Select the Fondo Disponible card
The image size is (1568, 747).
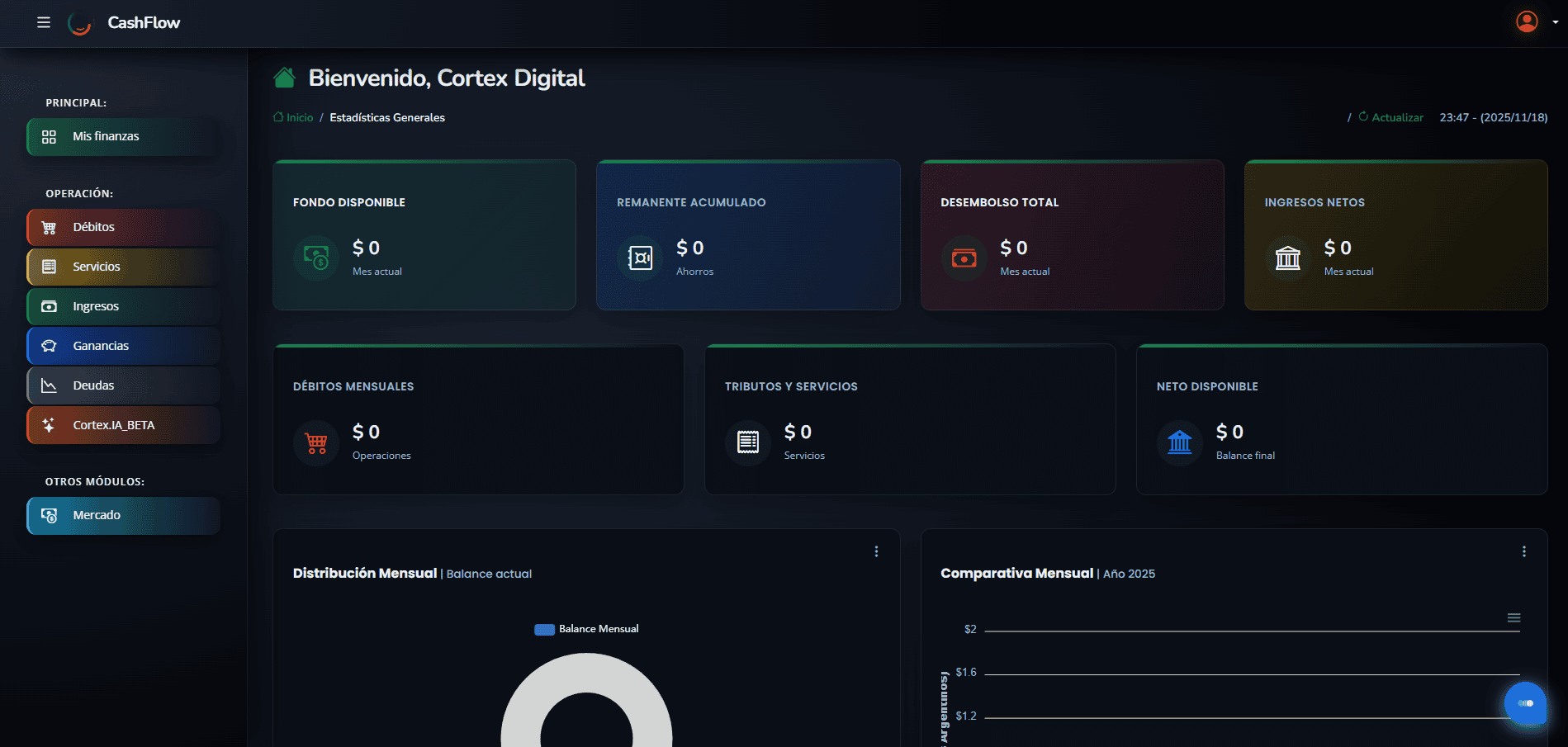click(x=424, y=235)
